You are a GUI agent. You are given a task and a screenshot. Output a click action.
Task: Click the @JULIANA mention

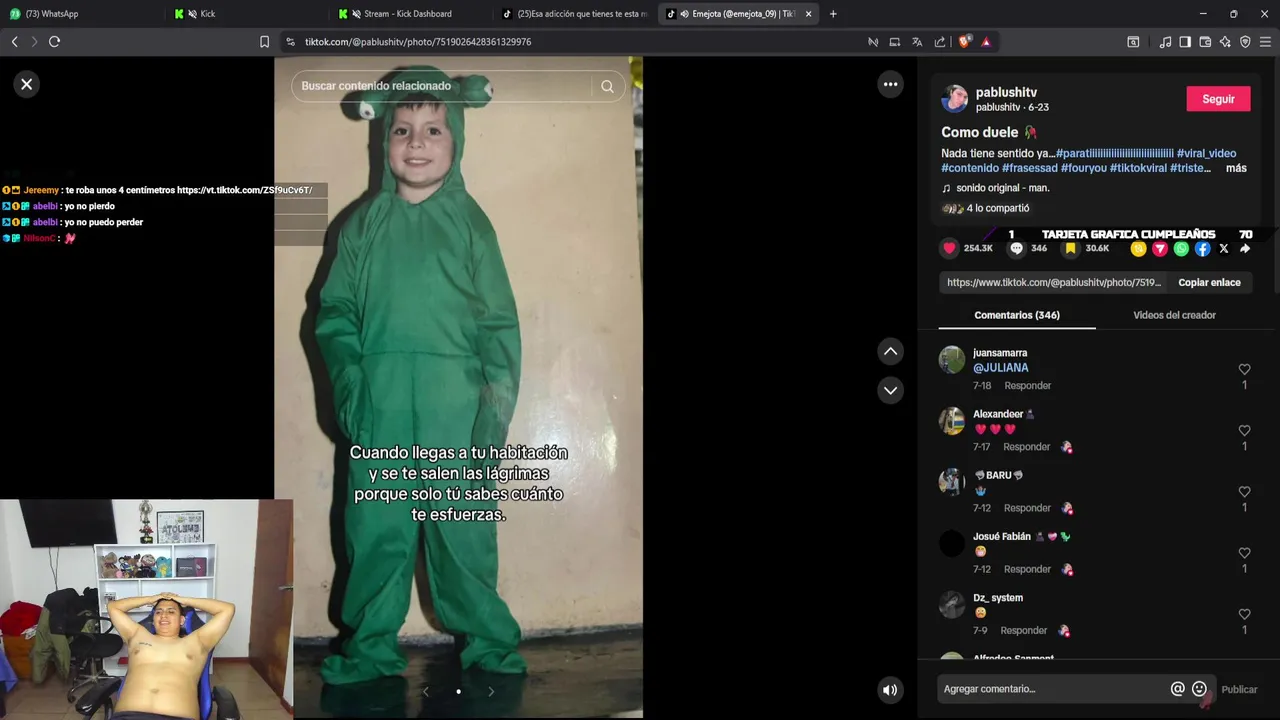pos(1000,368)
